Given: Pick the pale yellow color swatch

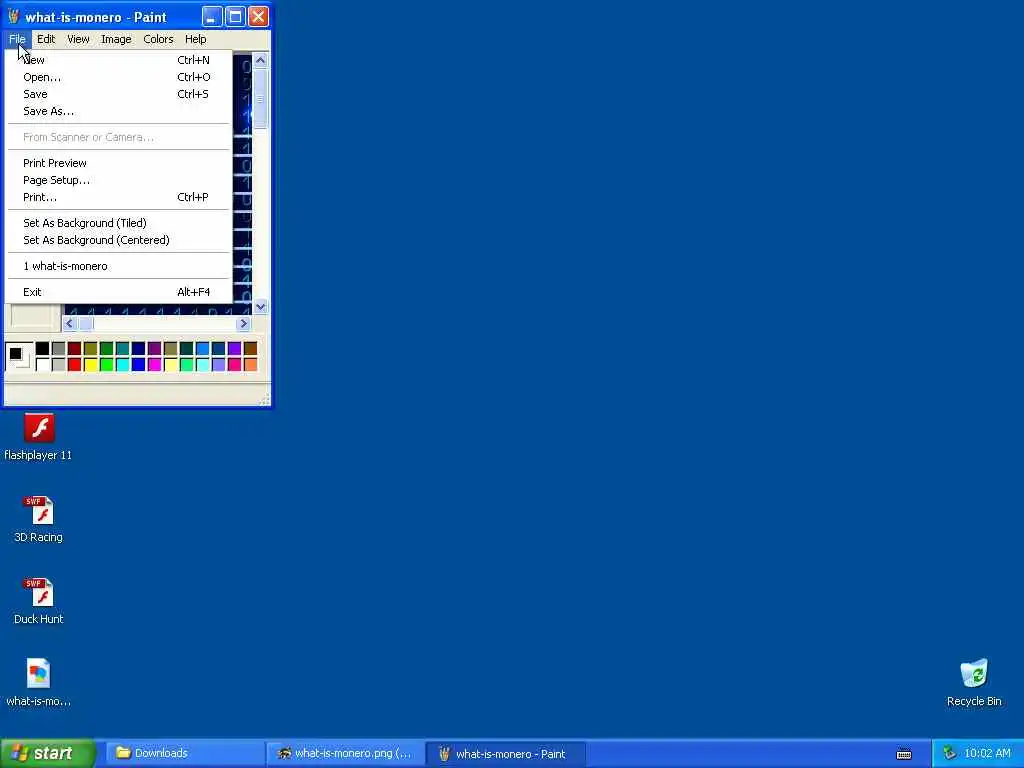Looking at the screenshot, I should pos(170,364).
